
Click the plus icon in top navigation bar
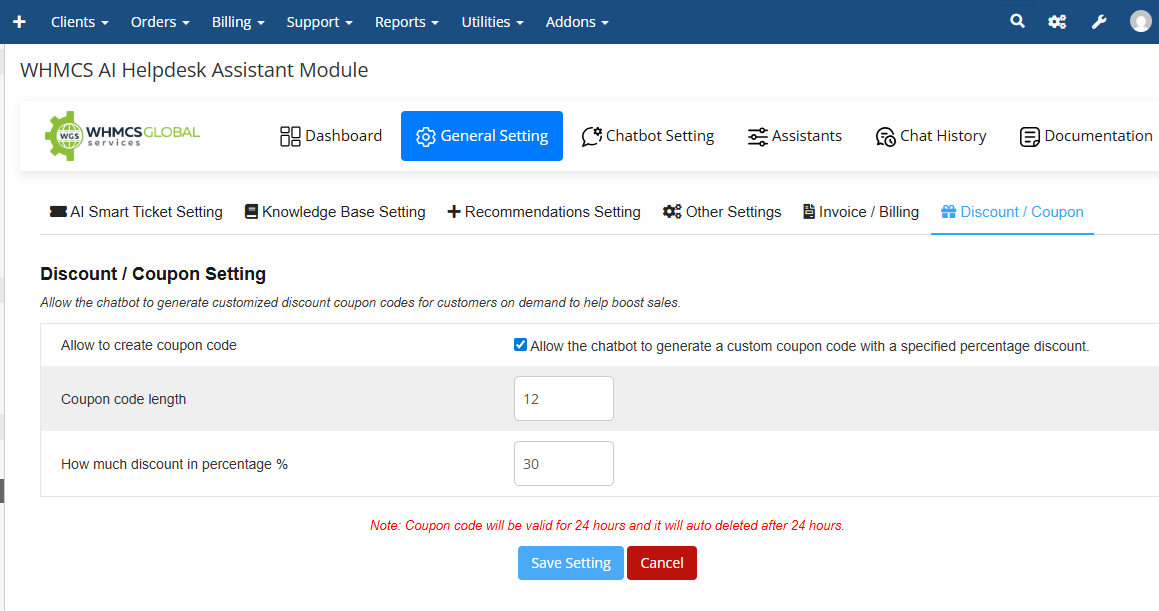pyautogui.click(x=19, y=22)
